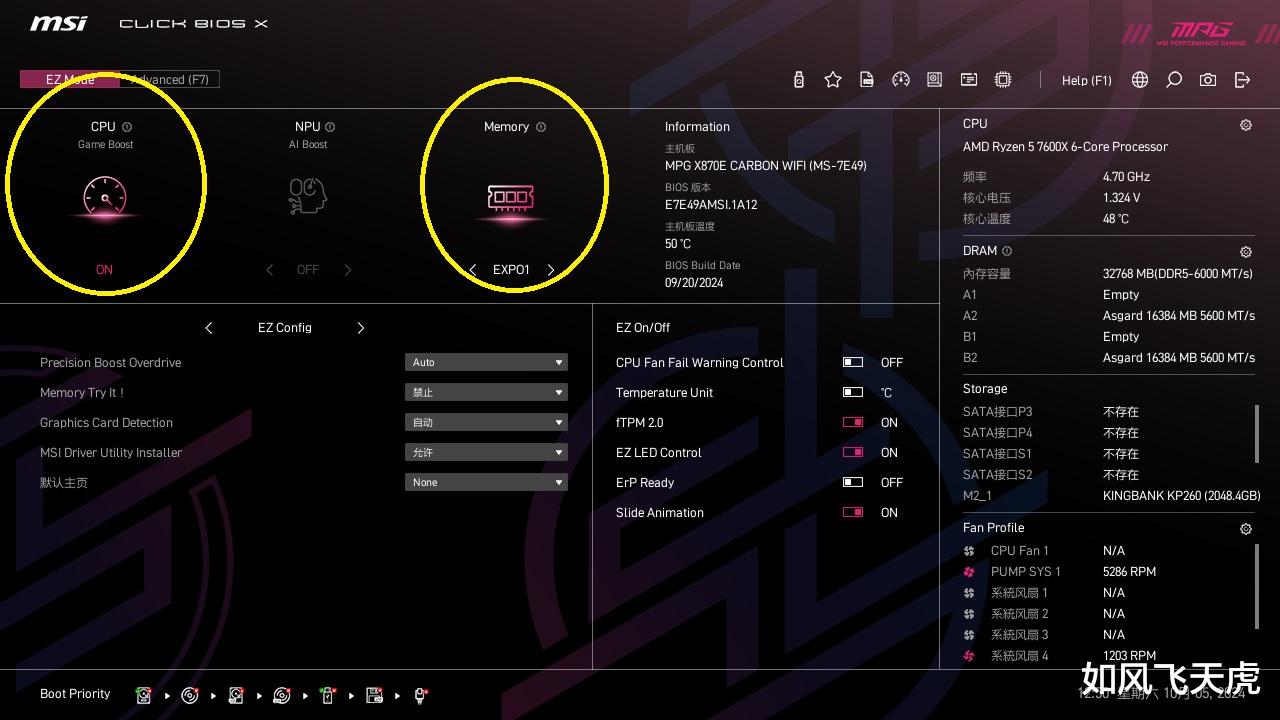Image resolution: width=1280 pixels, height=720 pixels.
Task: Take a screenshot with the camera icon
Action: [1208, 80]
